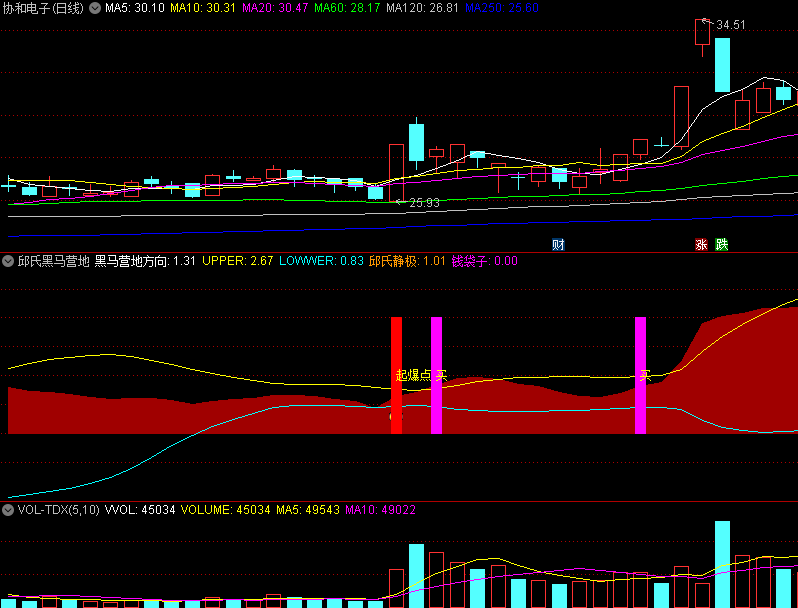
Task: Click the red 起爆点 signal bar
Action: [x=396, y=375]
